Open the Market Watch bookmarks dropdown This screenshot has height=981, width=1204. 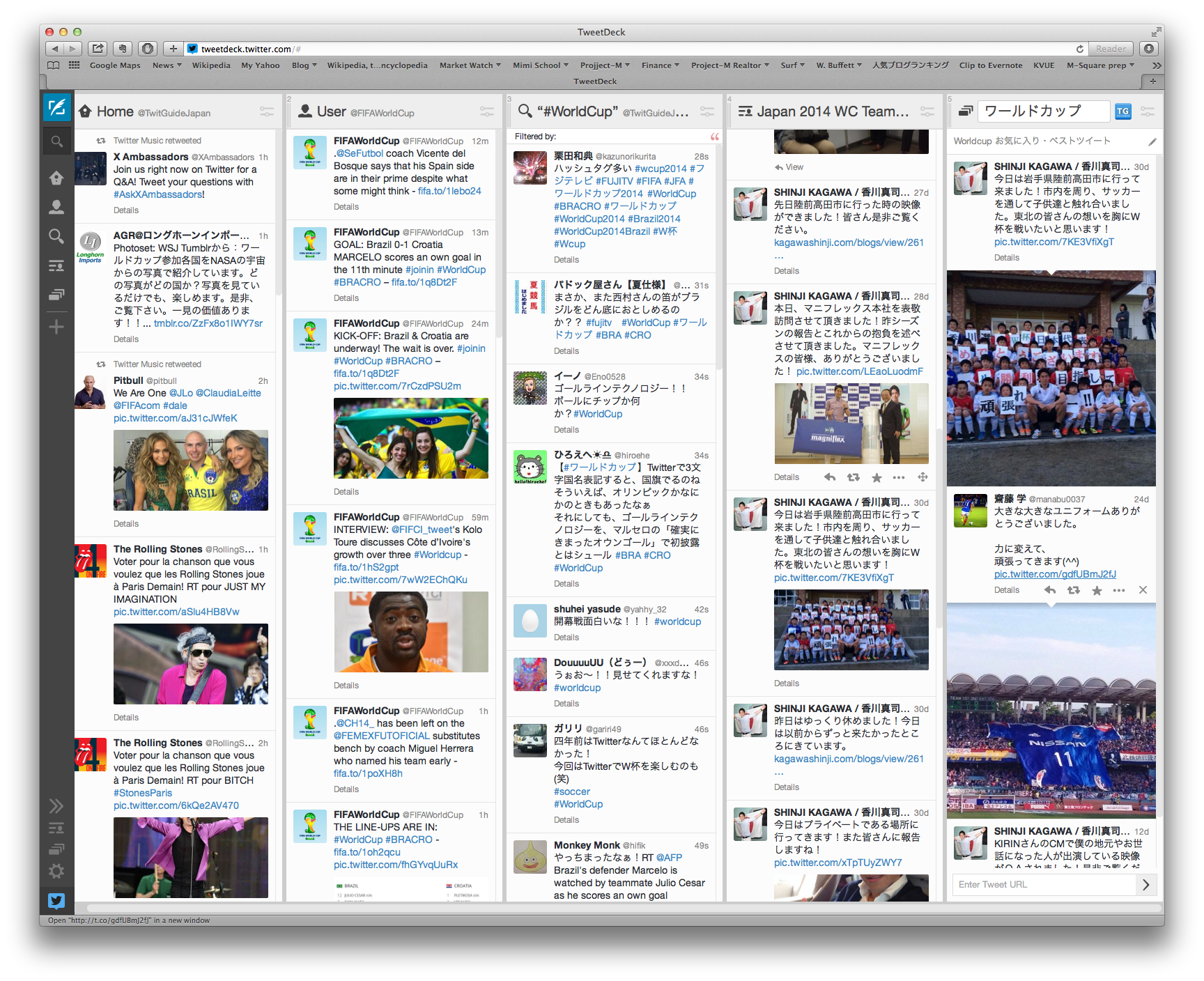tap(470, 65)
